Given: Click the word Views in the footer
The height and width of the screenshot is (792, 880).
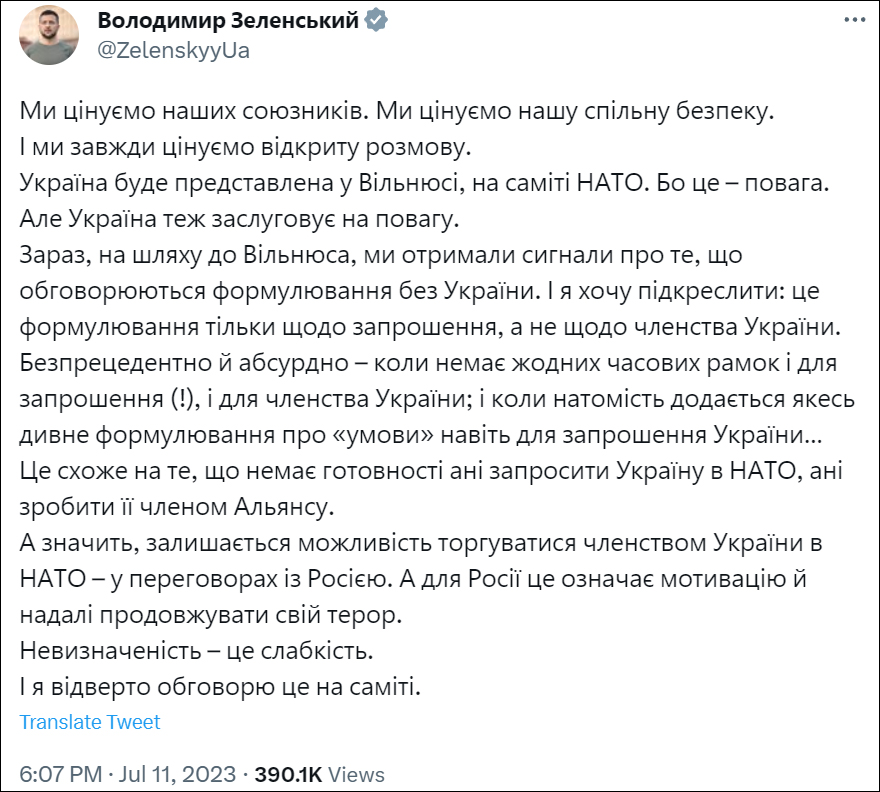Looking at the screenshot, I should coord(356,774).
